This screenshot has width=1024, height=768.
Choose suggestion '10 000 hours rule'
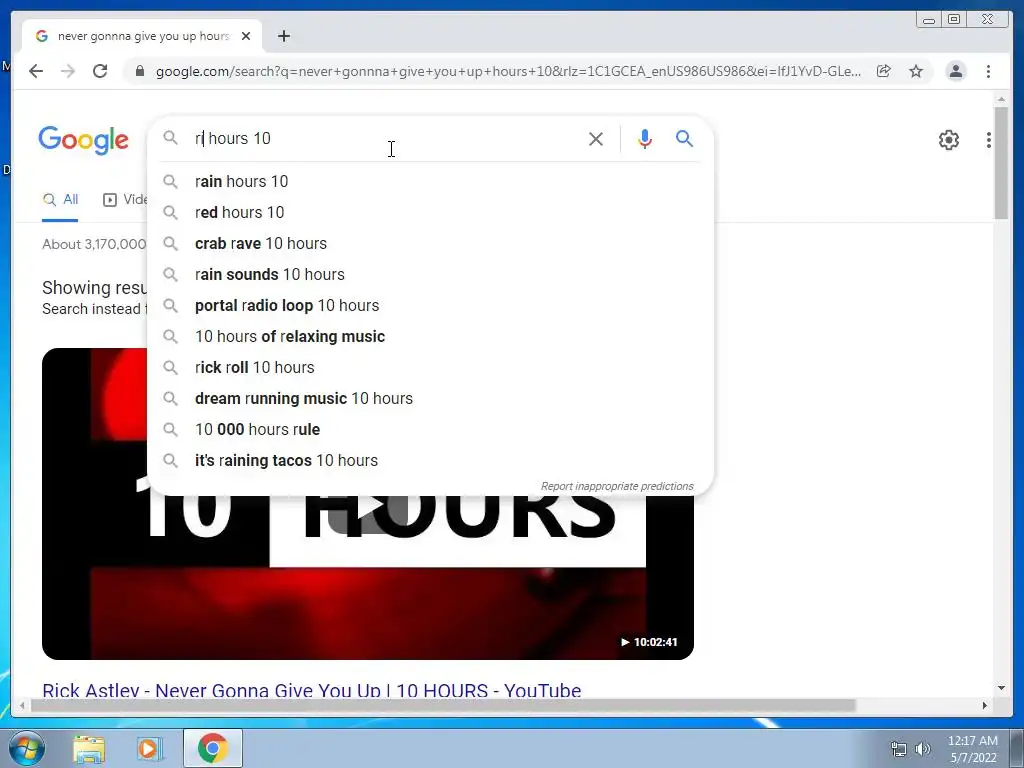click(x=431, y=430)
